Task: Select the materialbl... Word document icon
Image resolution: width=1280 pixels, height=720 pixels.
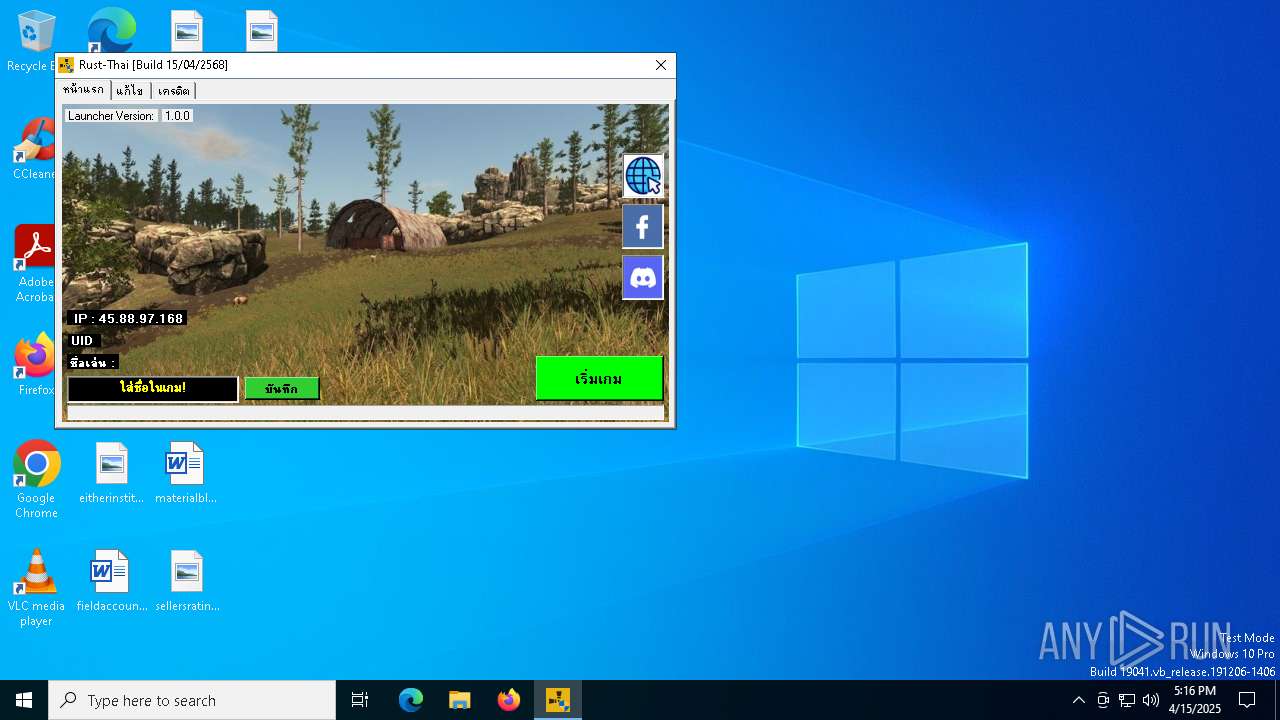Action: (x=185, y=473)
